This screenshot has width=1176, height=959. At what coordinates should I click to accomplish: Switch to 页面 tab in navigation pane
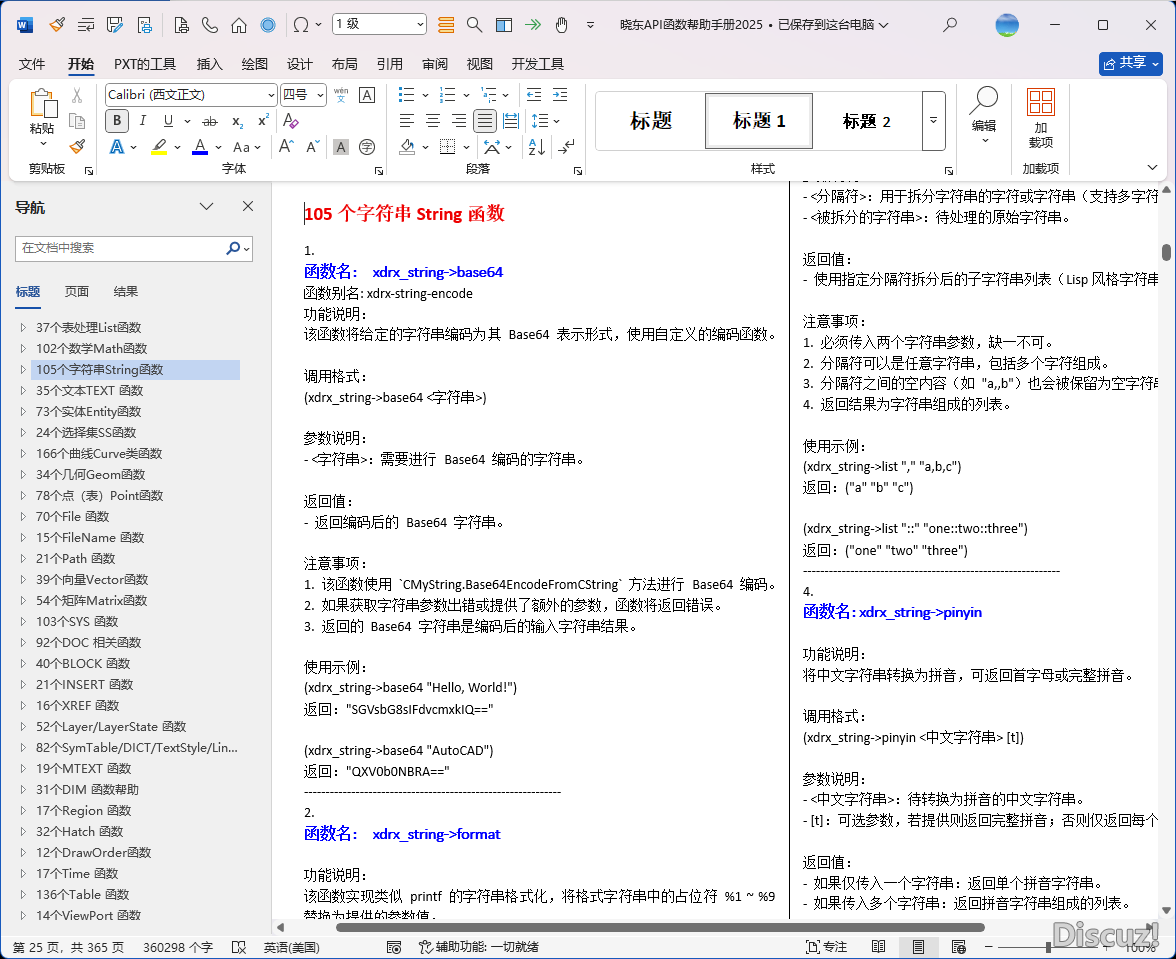(x=77, y=292)
